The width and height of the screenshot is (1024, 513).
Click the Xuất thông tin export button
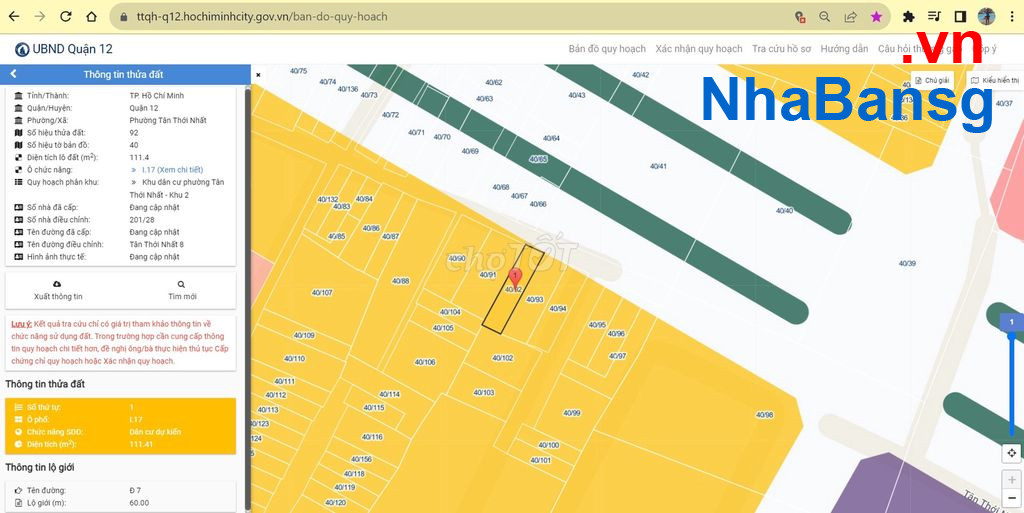click(58, 290)
